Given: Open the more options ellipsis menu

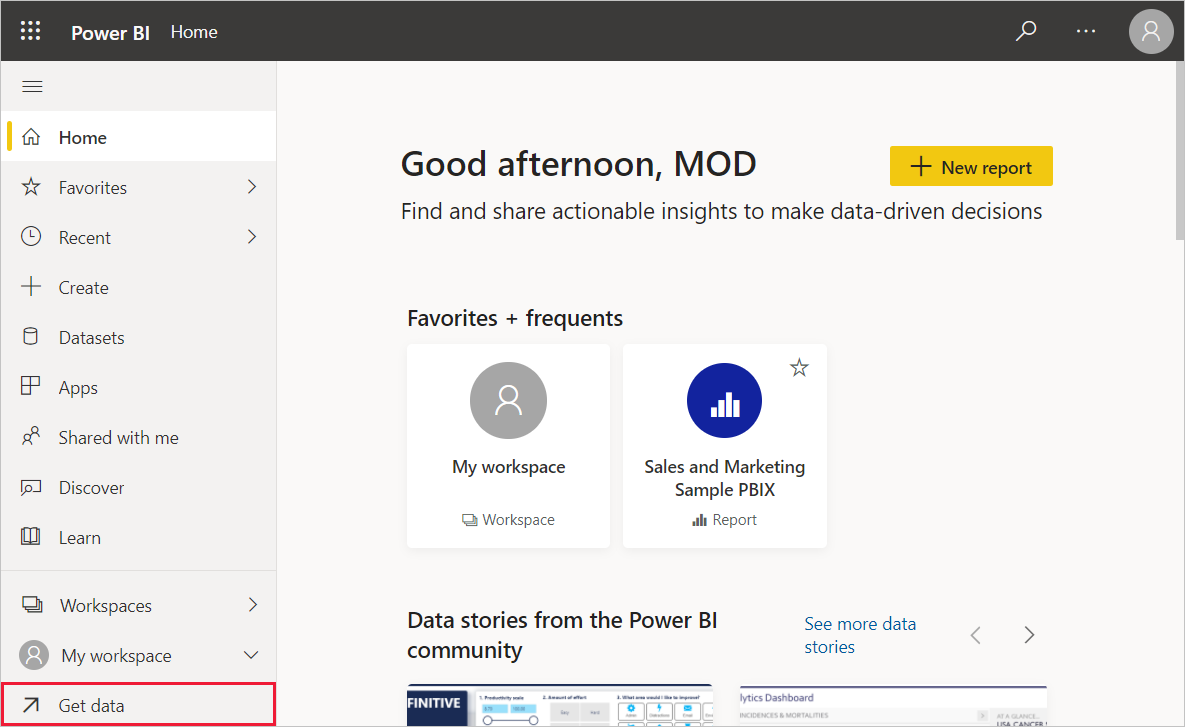Looking at the screenshot, I should click(x=1086, y=31).
